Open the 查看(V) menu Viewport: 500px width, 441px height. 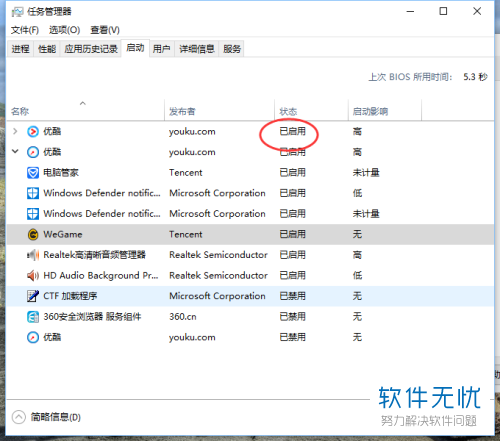click(105, 30)
